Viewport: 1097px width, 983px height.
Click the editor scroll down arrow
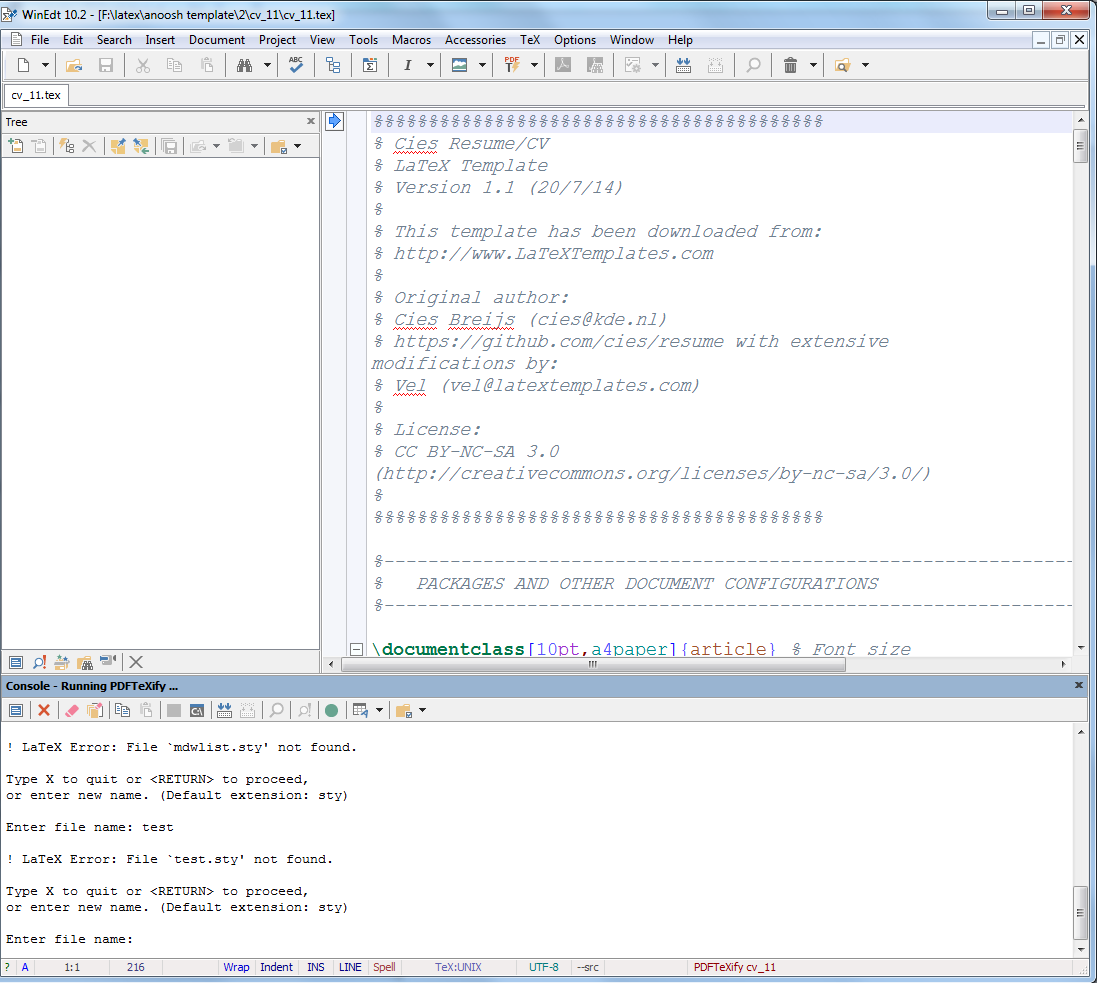[1081, 648]
